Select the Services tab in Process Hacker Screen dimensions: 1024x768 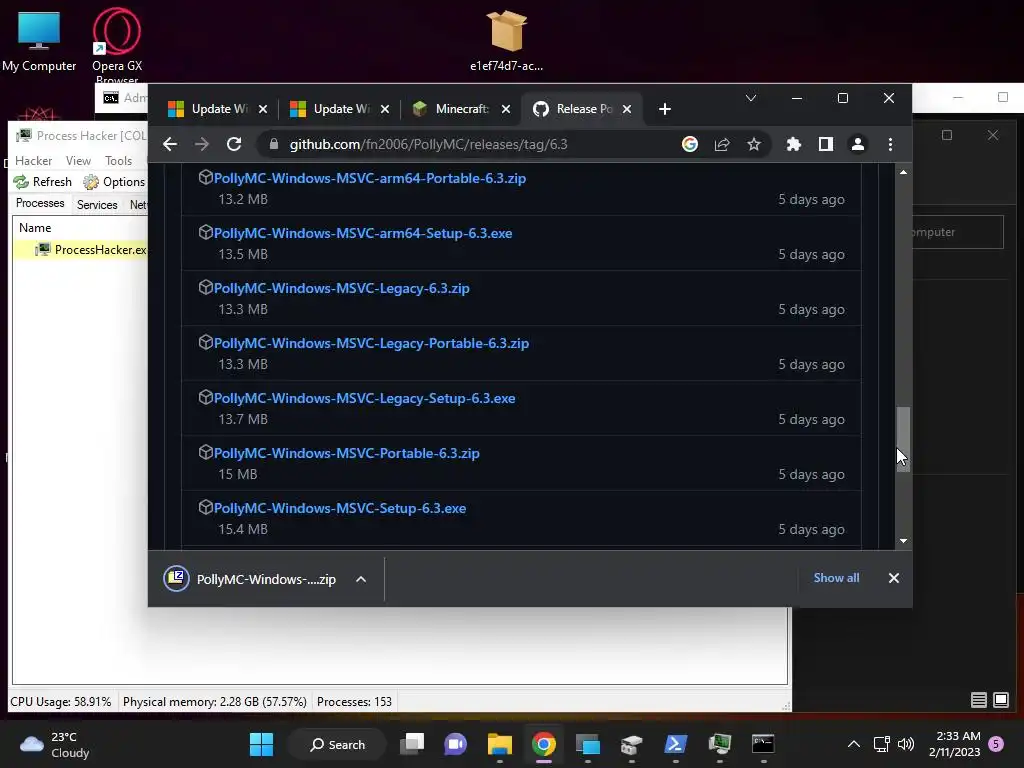[x=97, y=204]
